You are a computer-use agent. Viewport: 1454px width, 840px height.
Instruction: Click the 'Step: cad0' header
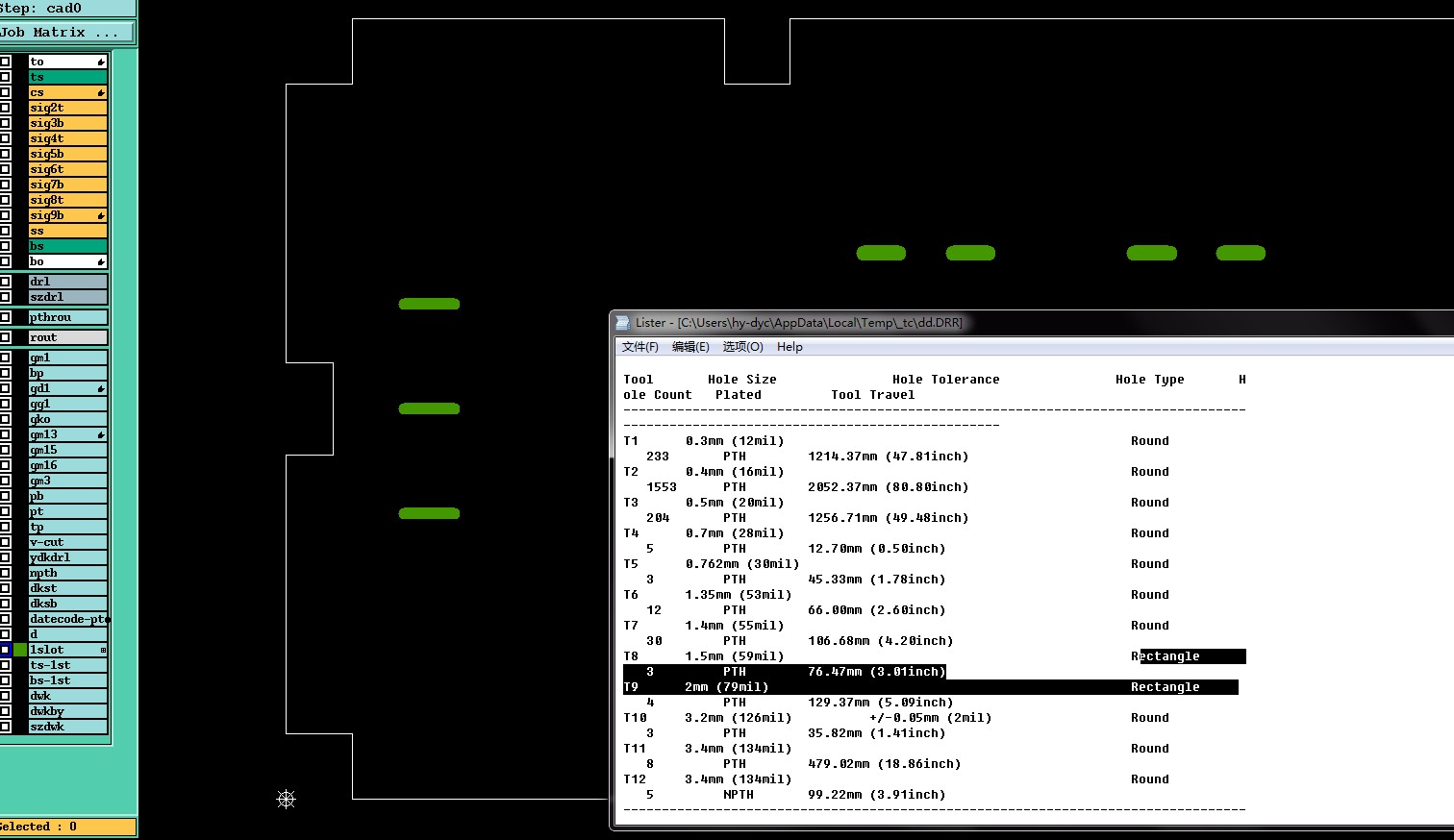pyautogui.click(x=67, y=9)
